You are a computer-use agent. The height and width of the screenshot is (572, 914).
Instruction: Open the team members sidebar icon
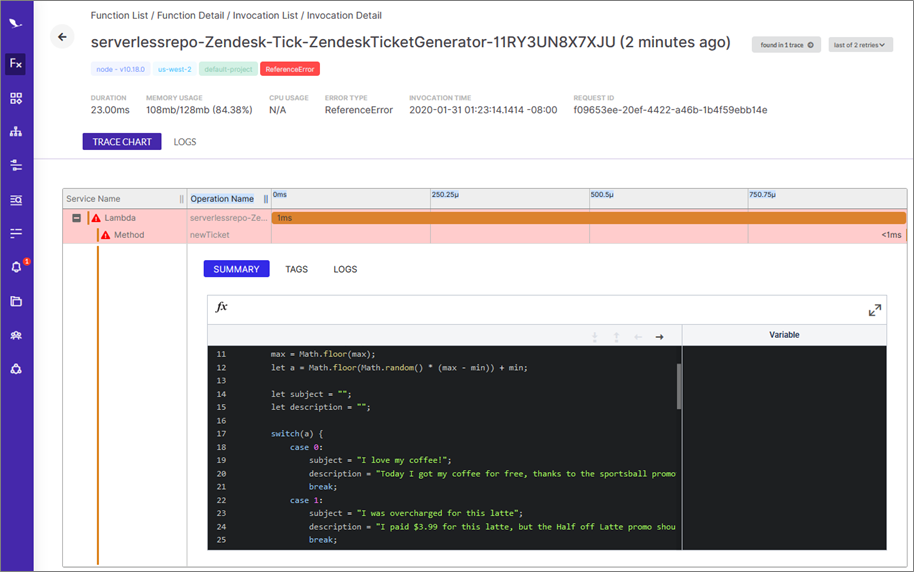[x=16, y=335]
